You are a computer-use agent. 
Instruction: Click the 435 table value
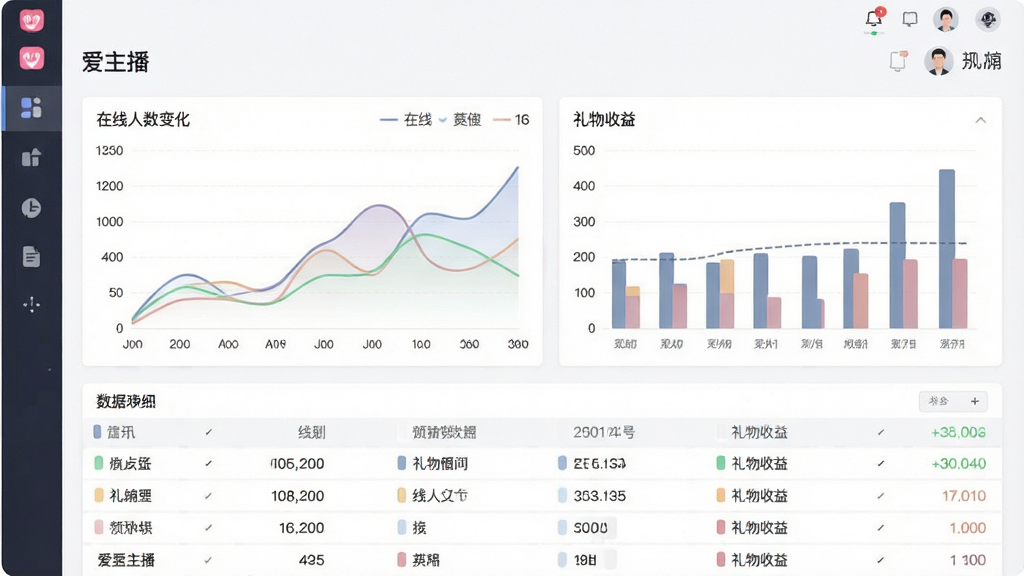[312, 560]
